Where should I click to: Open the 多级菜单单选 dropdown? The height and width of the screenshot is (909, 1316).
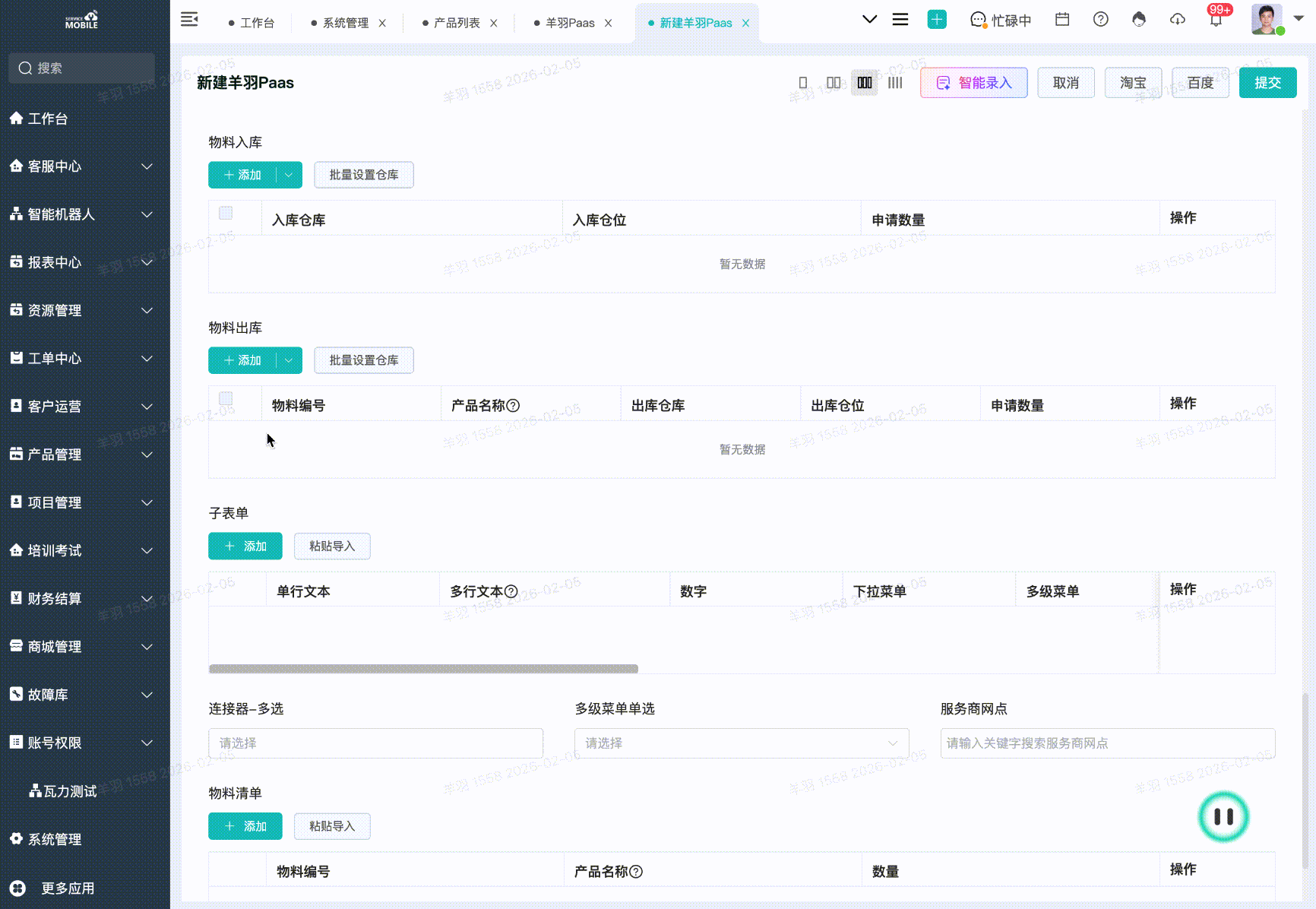(x=742, y=743)
